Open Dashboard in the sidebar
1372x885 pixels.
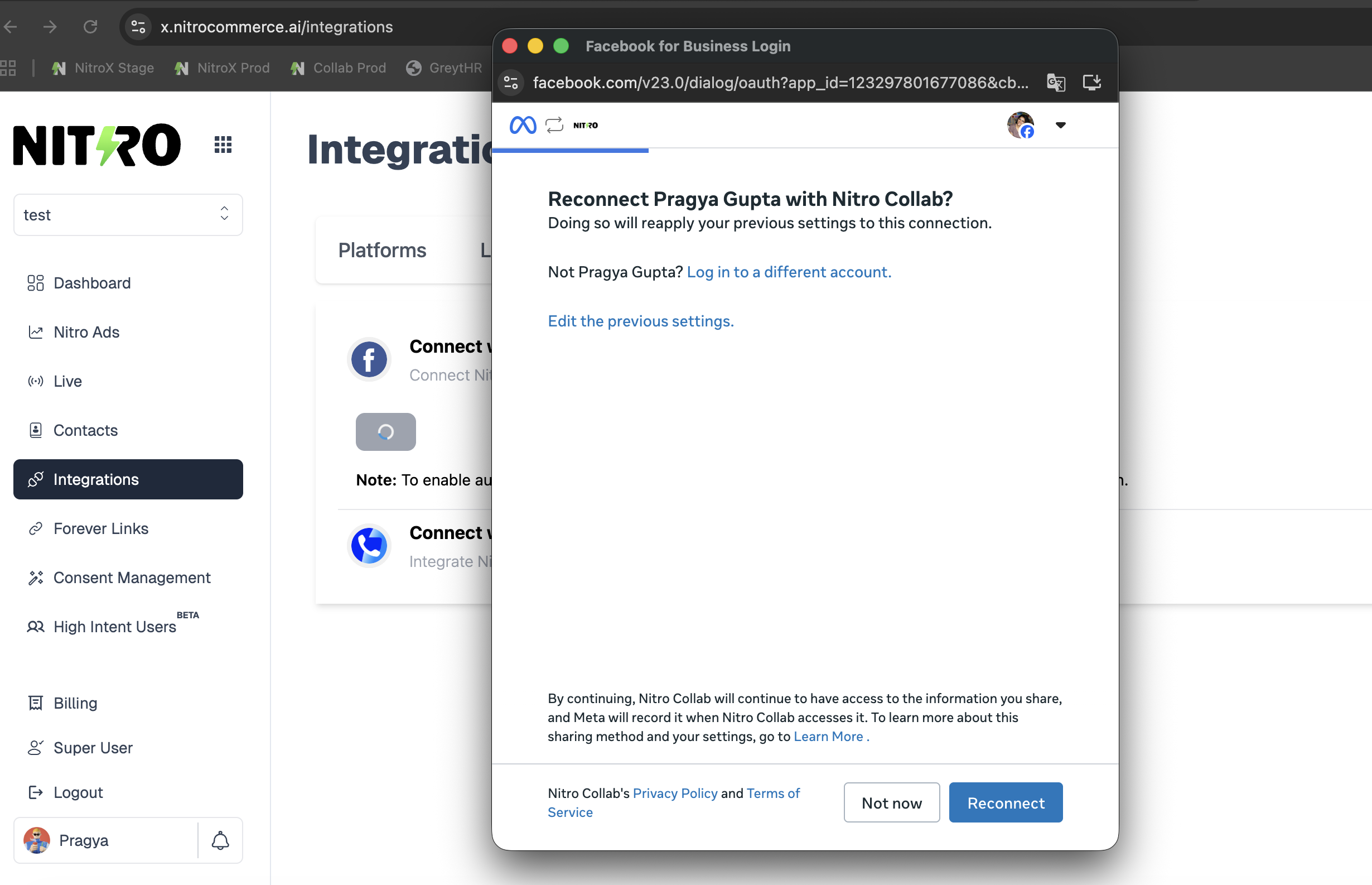tap(128, 283)
